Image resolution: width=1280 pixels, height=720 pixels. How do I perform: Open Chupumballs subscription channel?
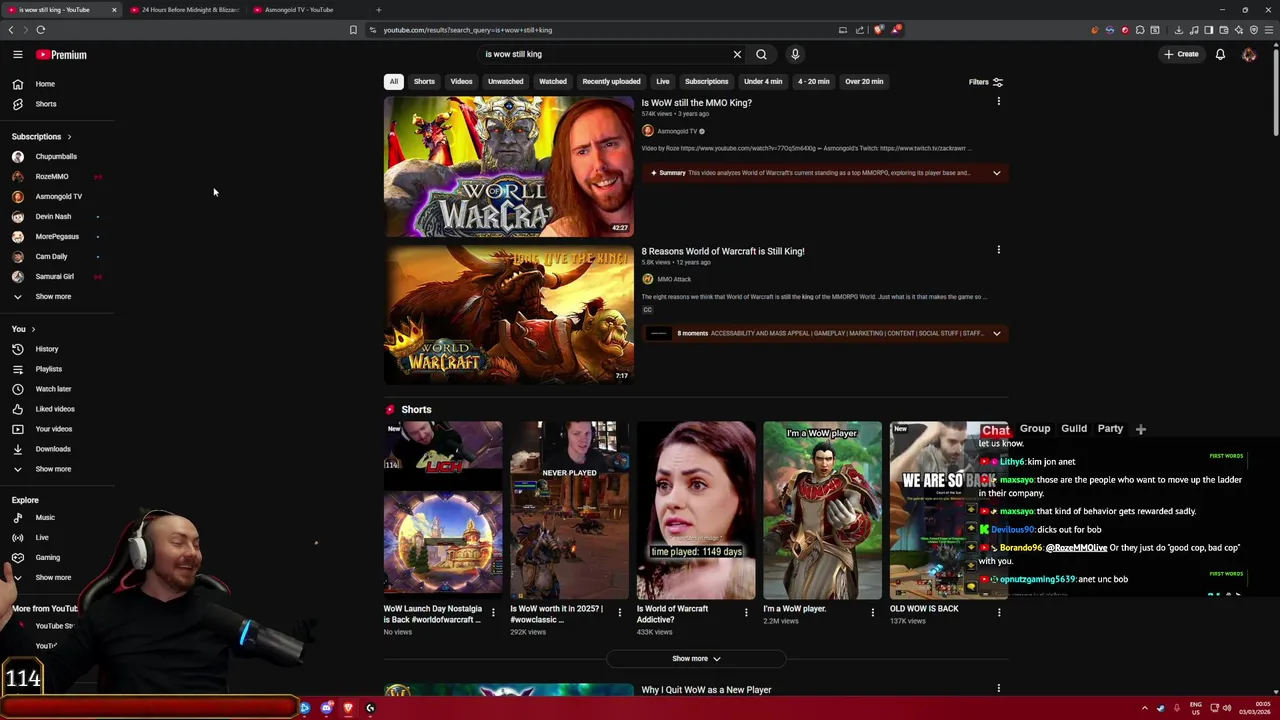pyautogui.click(x=56, y=157)
